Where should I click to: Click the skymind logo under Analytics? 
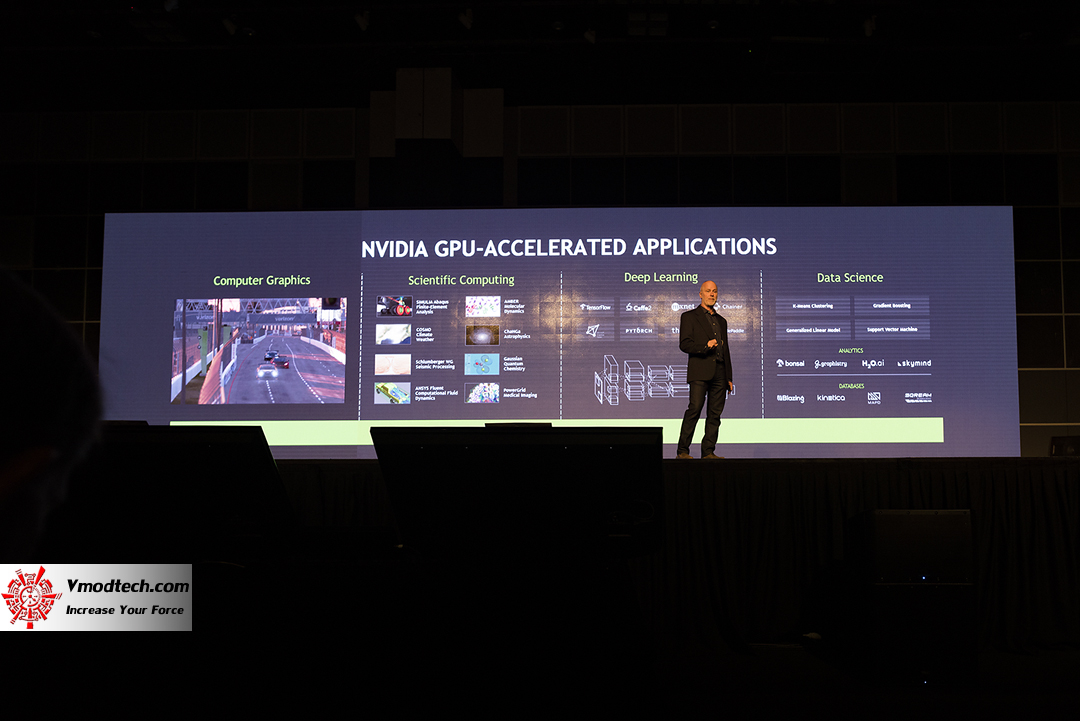click(x=915, y=363)
